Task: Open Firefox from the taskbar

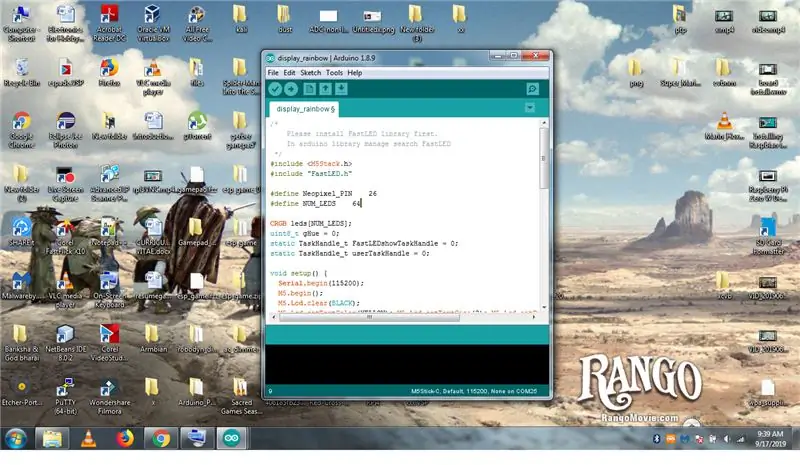Action: [x=125, y=438]
